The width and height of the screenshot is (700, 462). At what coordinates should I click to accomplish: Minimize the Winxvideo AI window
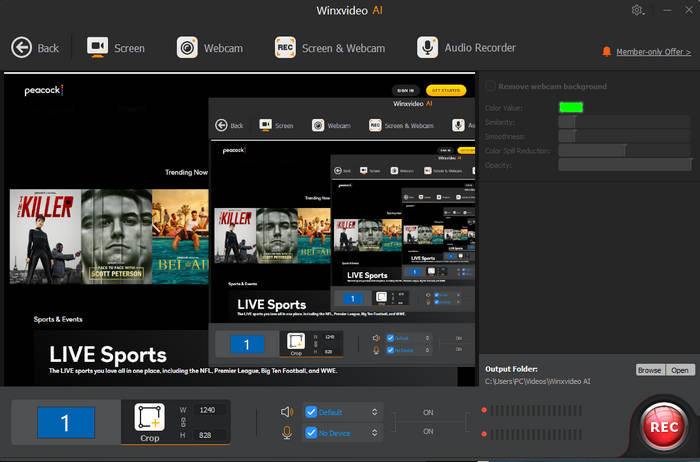coord(667,10)
